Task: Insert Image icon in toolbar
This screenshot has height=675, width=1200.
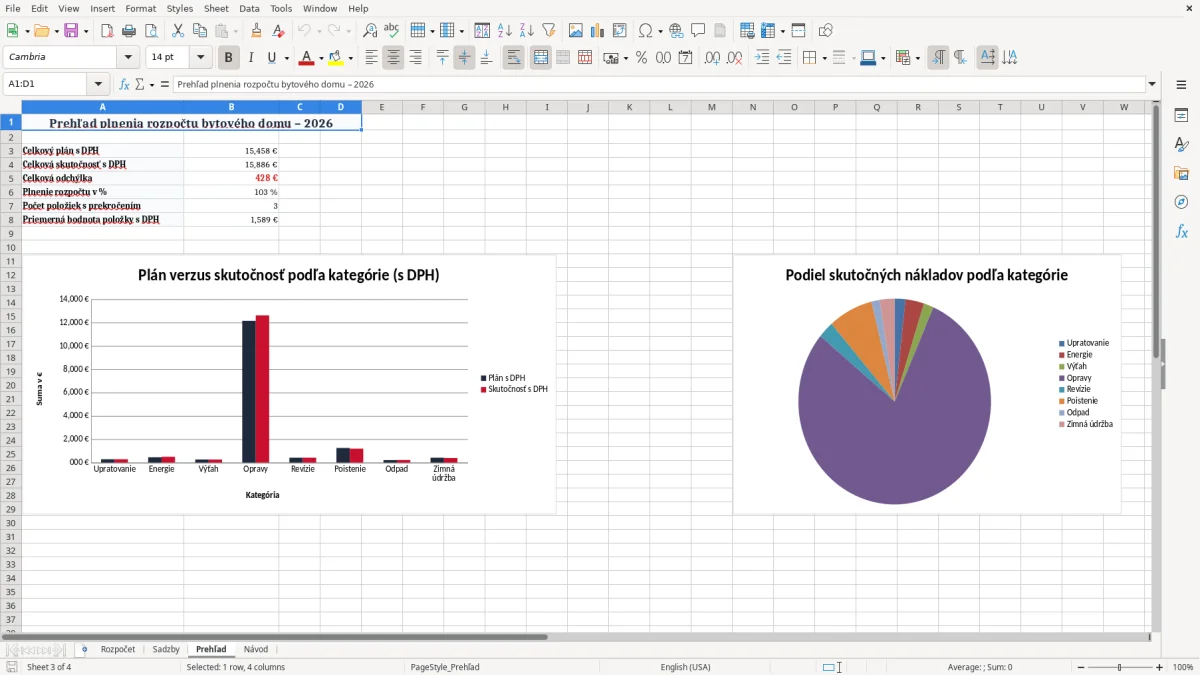Action: pyautogui.click(x=575, y=31)
